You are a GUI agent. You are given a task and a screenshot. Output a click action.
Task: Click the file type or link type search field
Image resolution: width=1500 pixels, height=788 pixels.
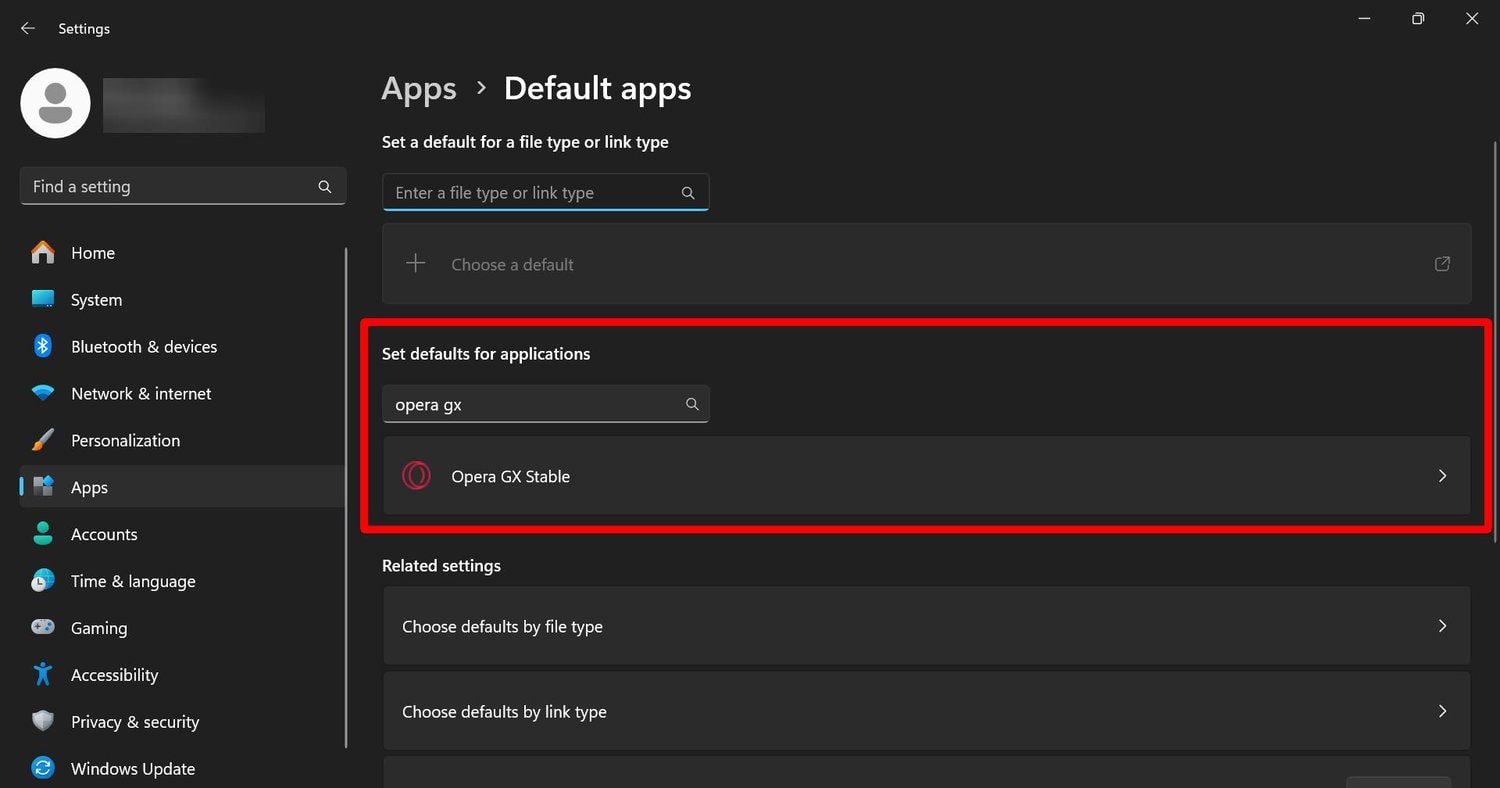[520, 192]
